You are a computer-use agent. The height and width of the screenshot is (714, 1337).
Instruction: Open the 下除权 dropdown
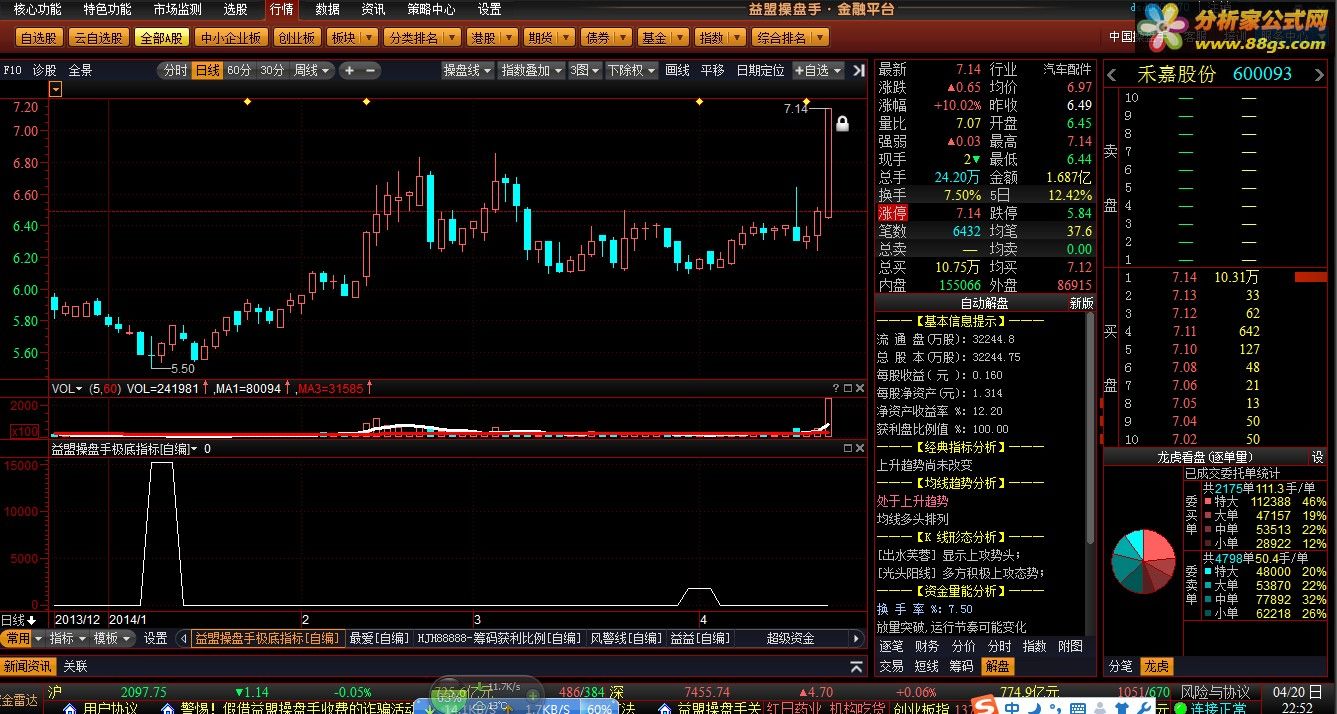click(x=631, y=70)
